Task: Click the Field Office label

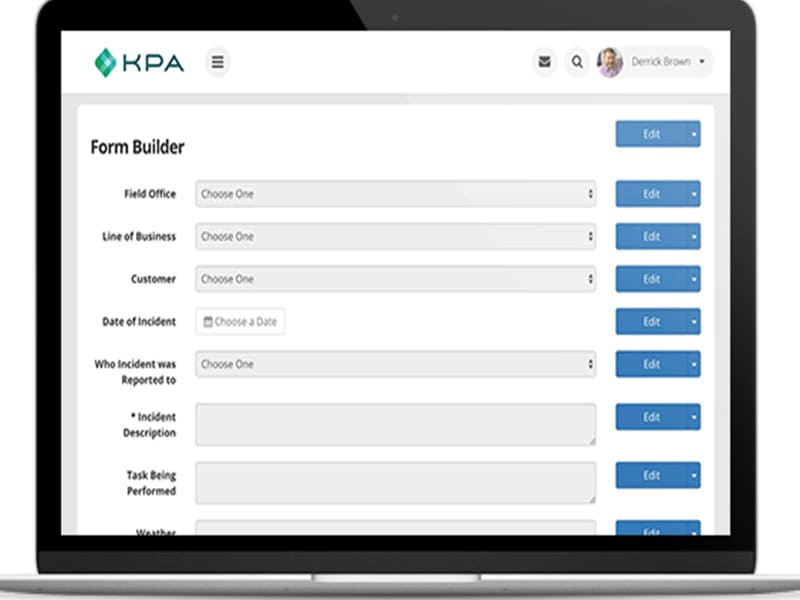Action: pos(150,194)
